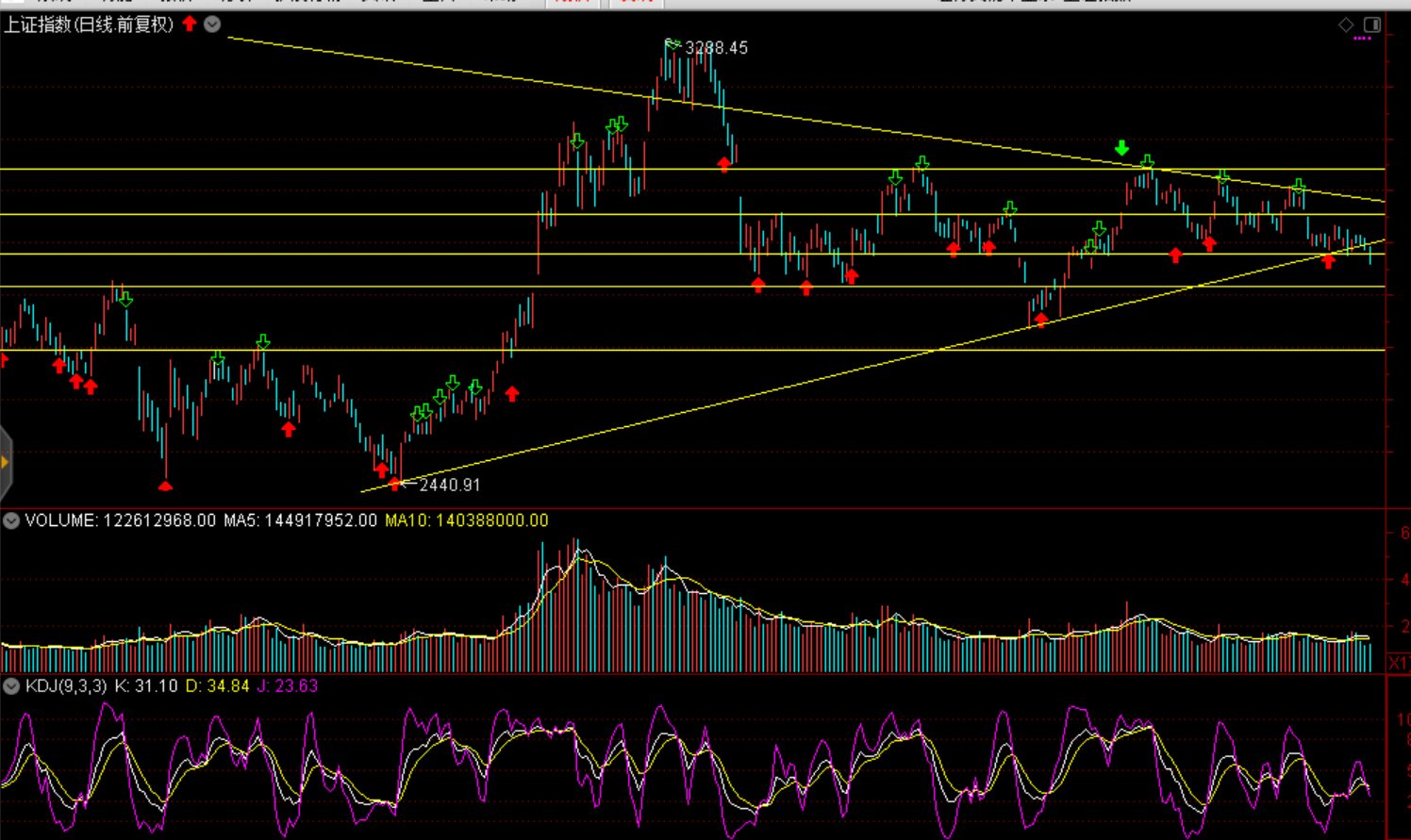Click the 2440.91 low price label

tap(450, 486)
